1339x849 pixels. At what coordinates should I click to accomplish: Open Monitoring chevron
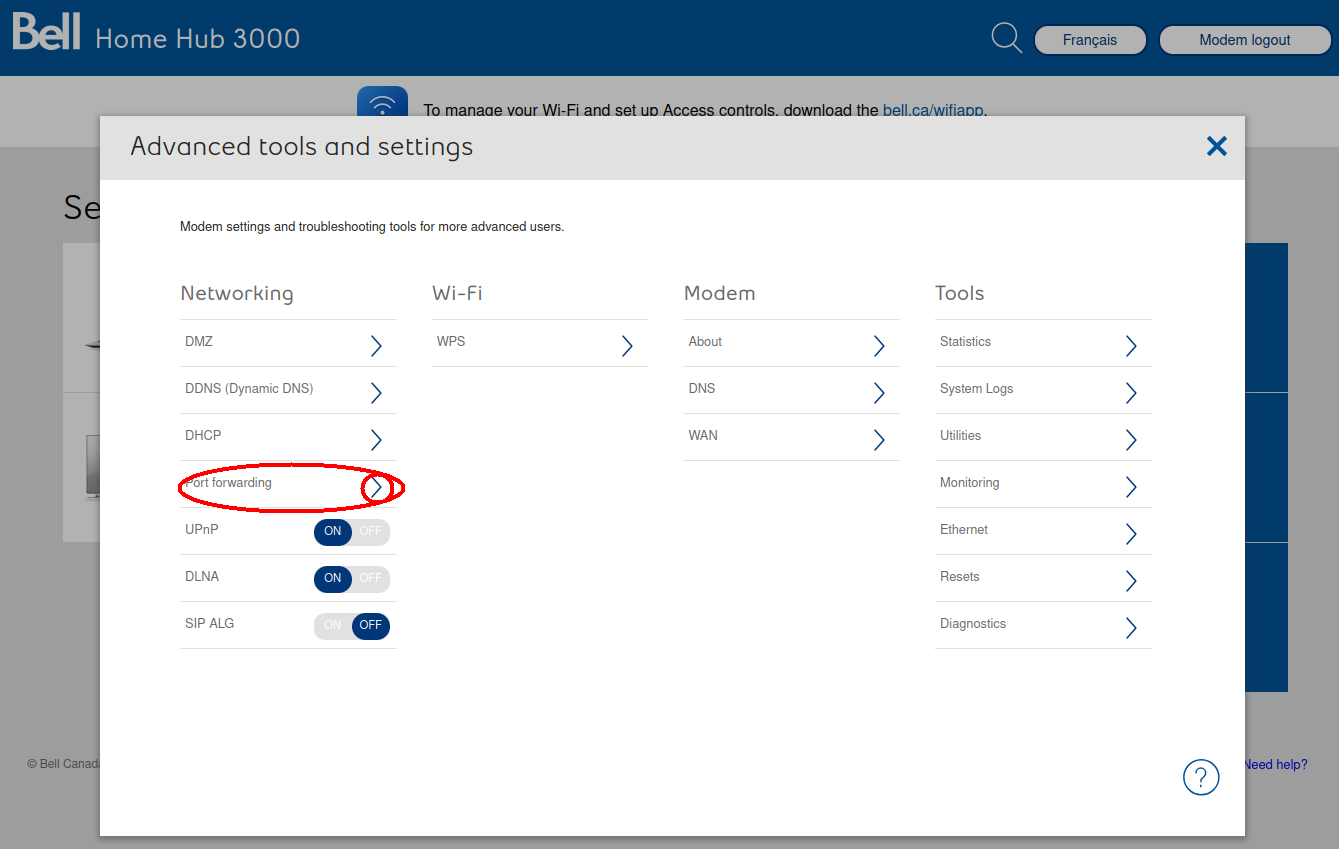click(x=1131, y=487)
